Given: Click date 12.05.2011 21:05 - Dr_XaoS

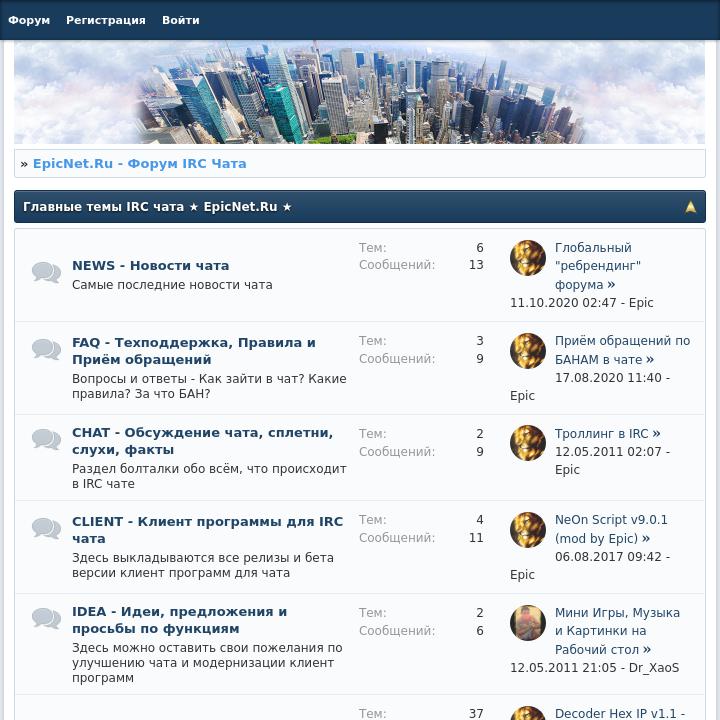Looking at the screenshot, I should click(x=595, y=668).
